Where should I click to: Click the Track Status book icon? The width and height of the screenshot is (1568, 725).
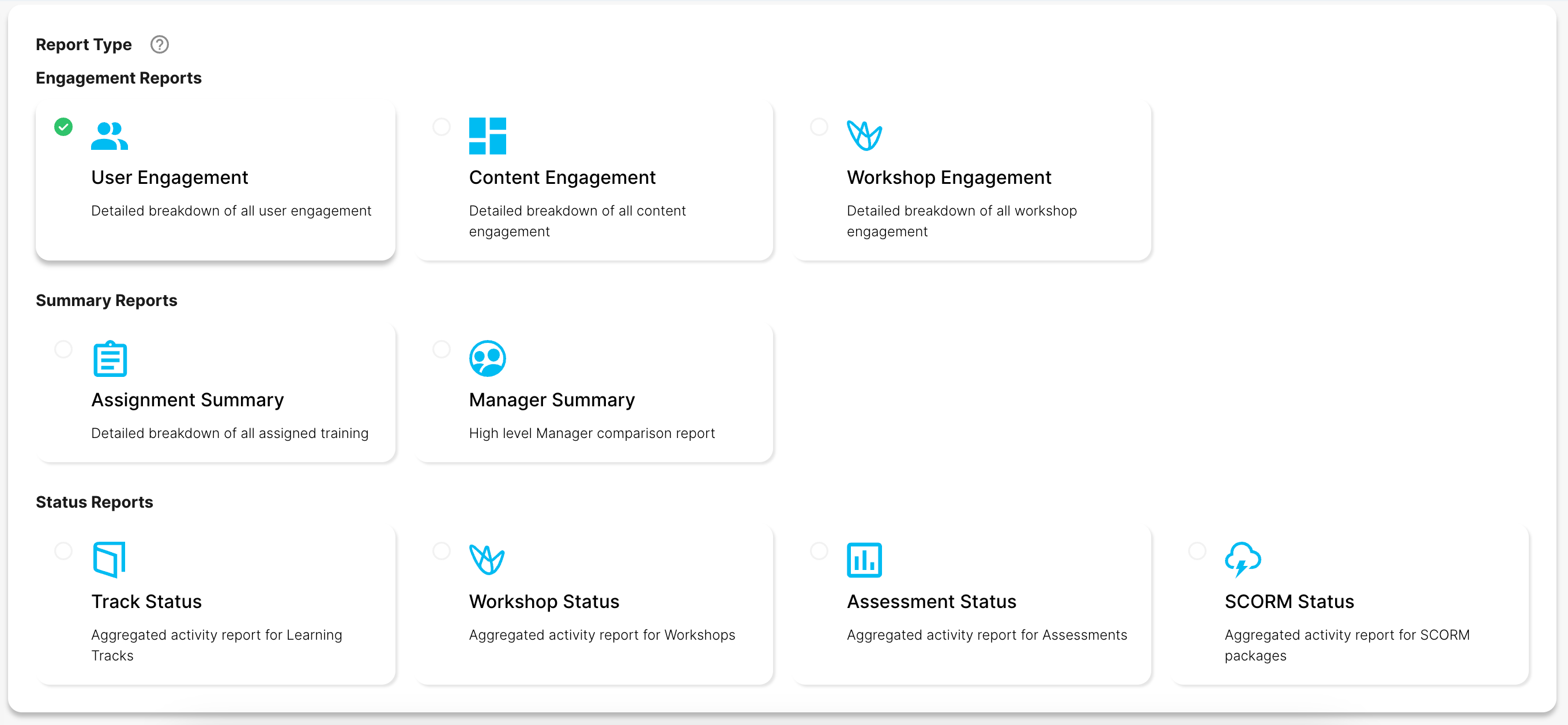(110, 560)
